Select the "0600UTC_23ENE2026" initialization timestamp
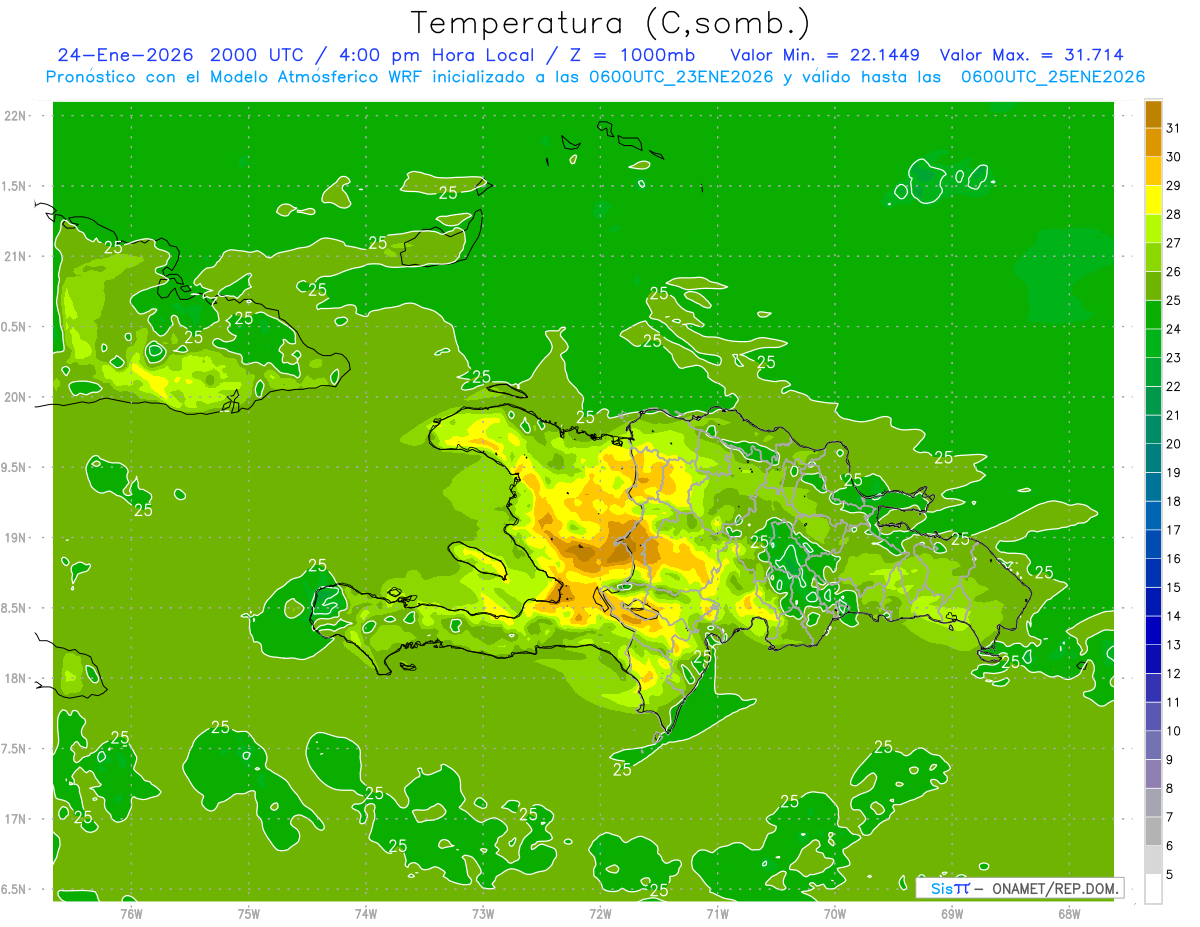This screenshot has height=927, width=1200. pos(680,77)
